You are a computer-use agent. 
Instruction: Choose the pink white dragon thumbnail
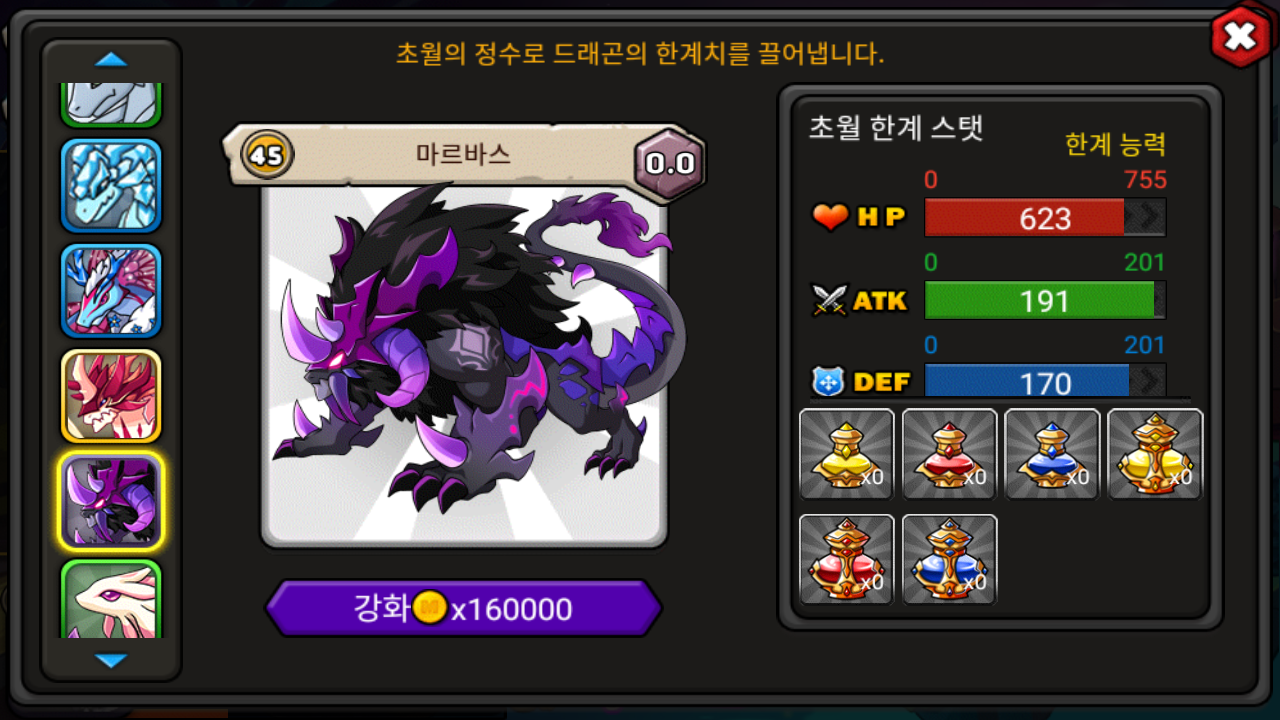[x=111, y=600]
